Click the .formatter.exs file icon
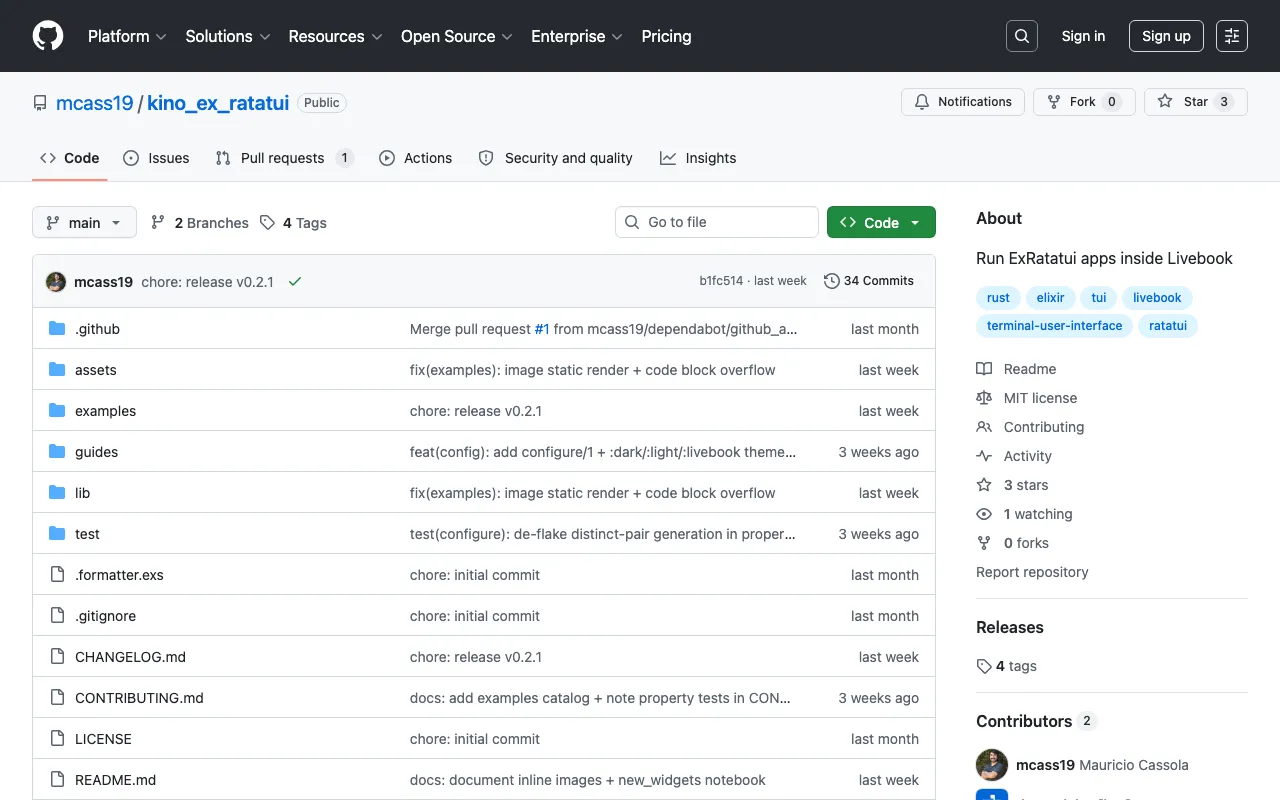The height and width of the screenshot is (800, 1280). tap(57, 575)
